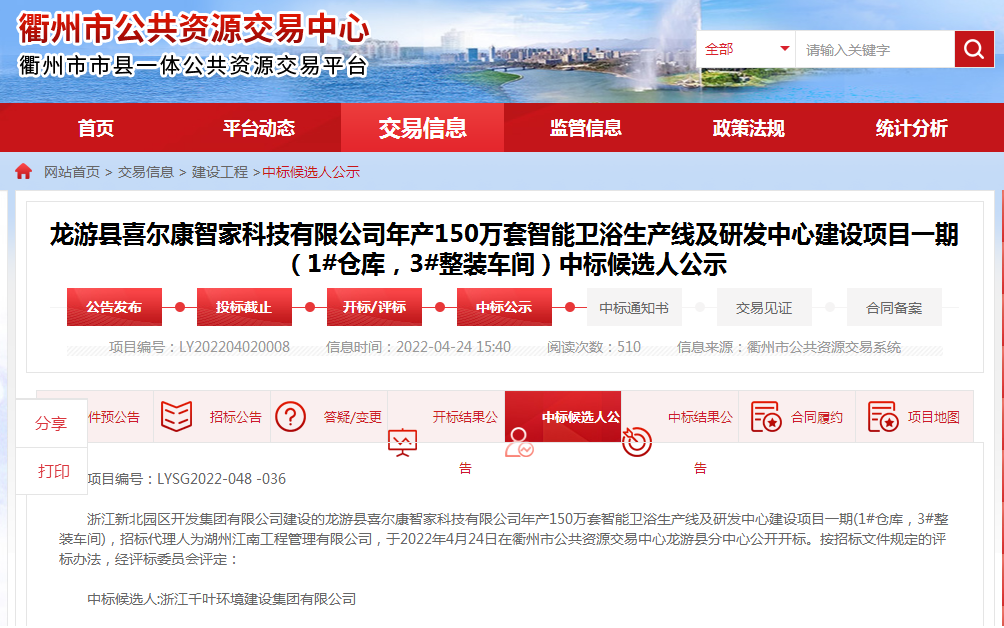Viewport: 1004px width, 628px height.
Task: Click the target icon for 中标结果
Action: [x=636, y=441]
